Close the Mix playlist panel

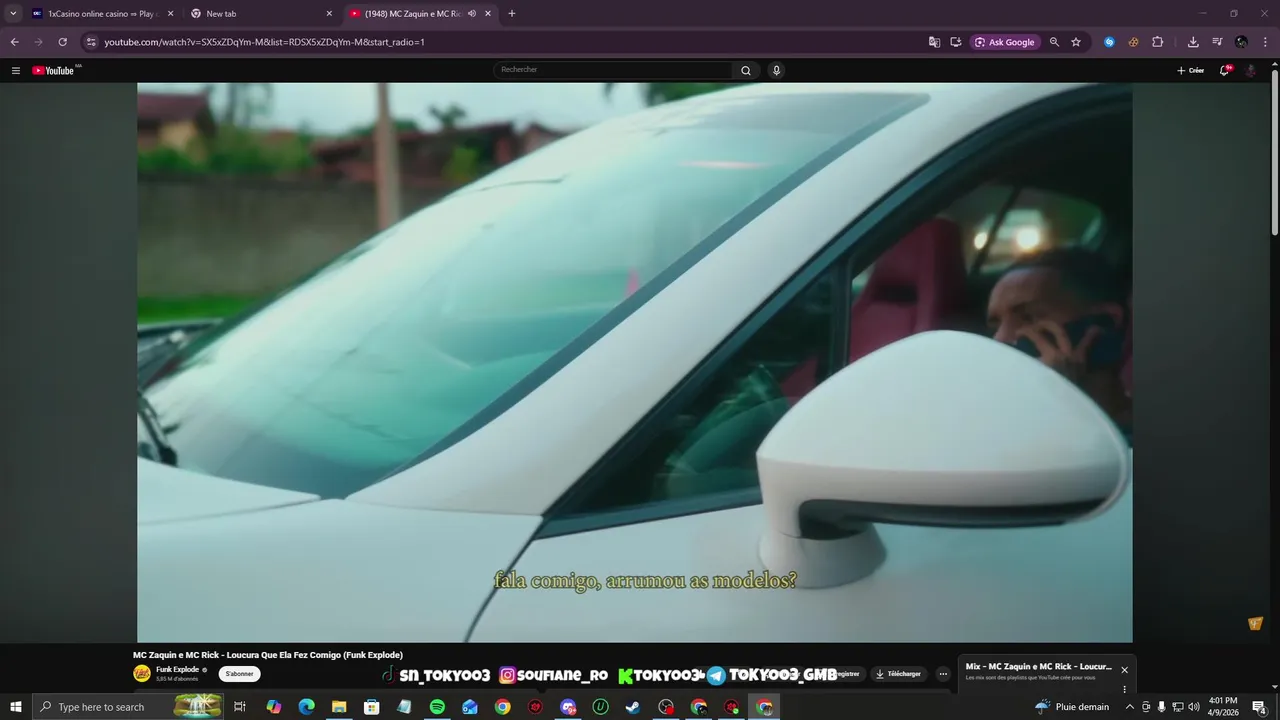click(x=1124, y=670)
